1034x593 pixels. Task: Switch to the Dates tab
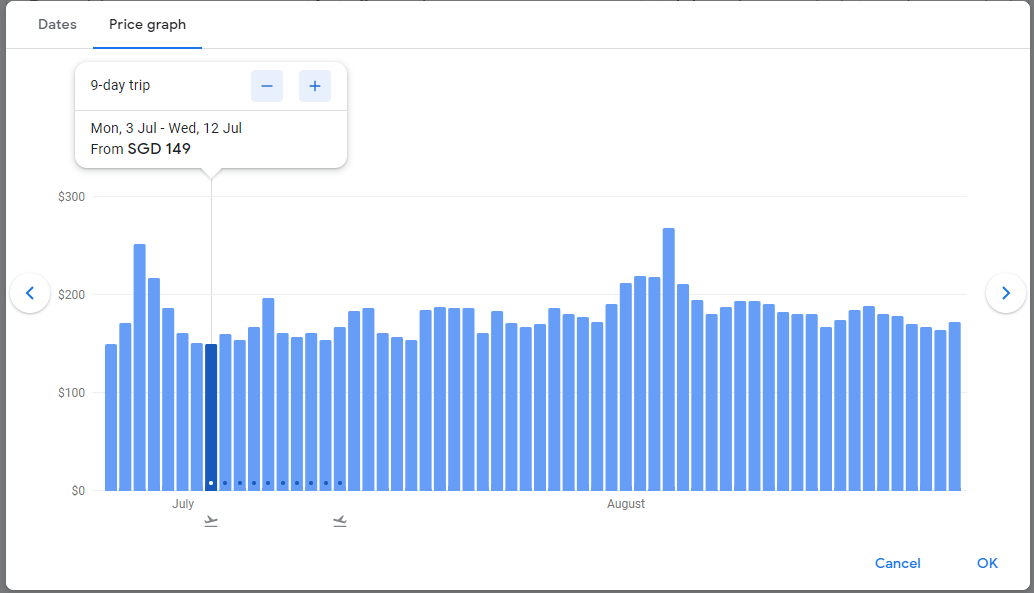(57, 24)
